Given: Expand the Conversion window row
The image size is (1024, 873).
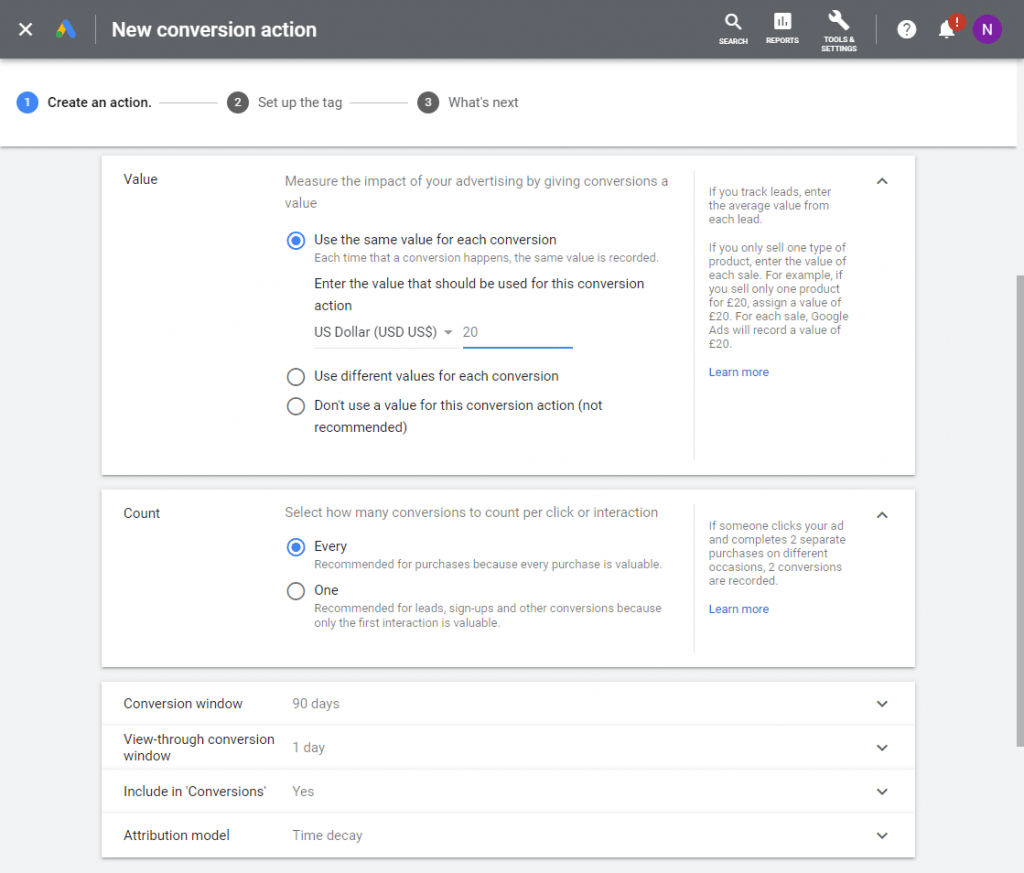Looking at the screenshot, I should [x=508, y=704].
